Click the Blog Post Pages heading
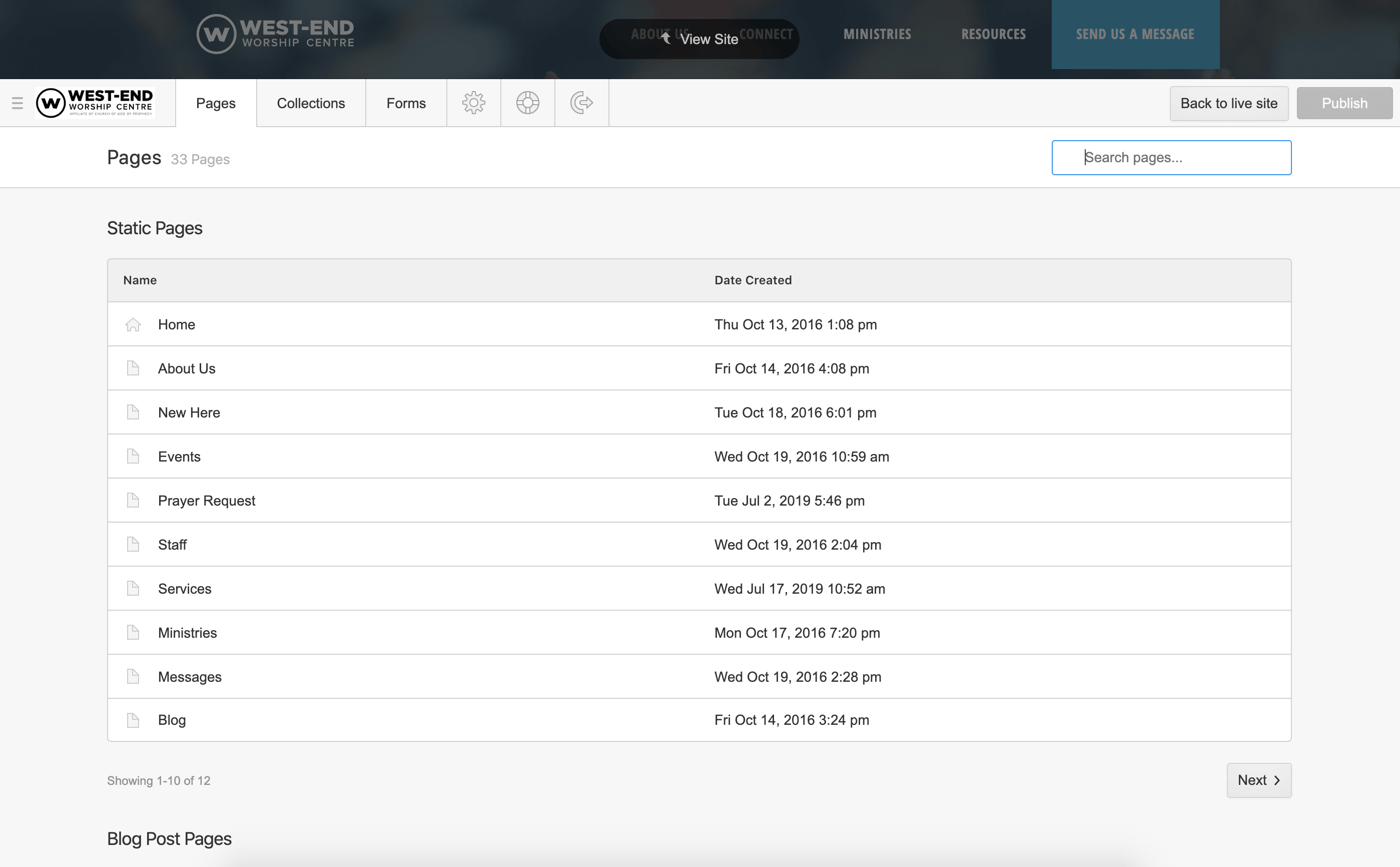The image size is (1400, 867). [x=169, y=839]
